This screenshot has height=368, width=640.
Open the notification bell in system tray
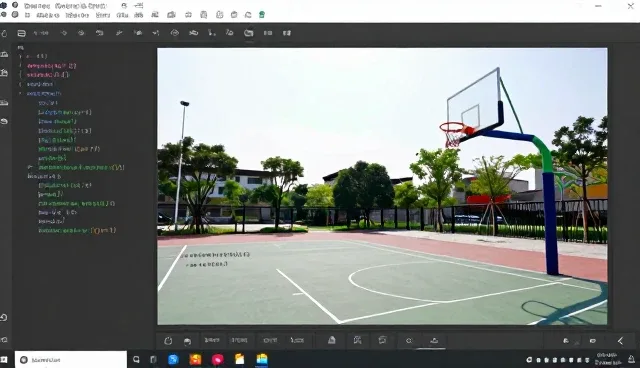point(631,359)
